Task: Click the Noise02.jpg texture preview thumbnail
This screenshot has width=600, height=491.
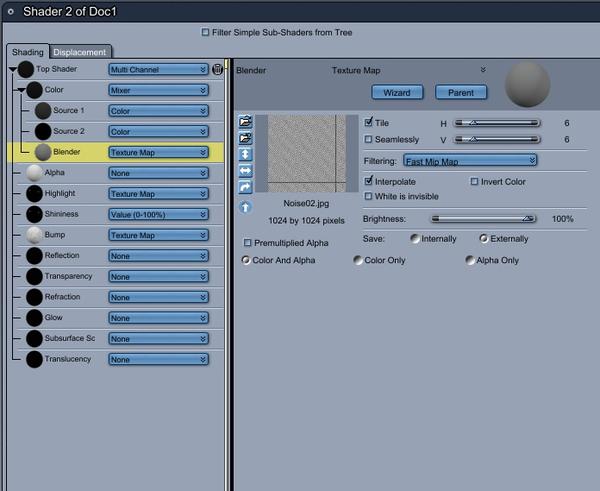Action: coord(307,153)
